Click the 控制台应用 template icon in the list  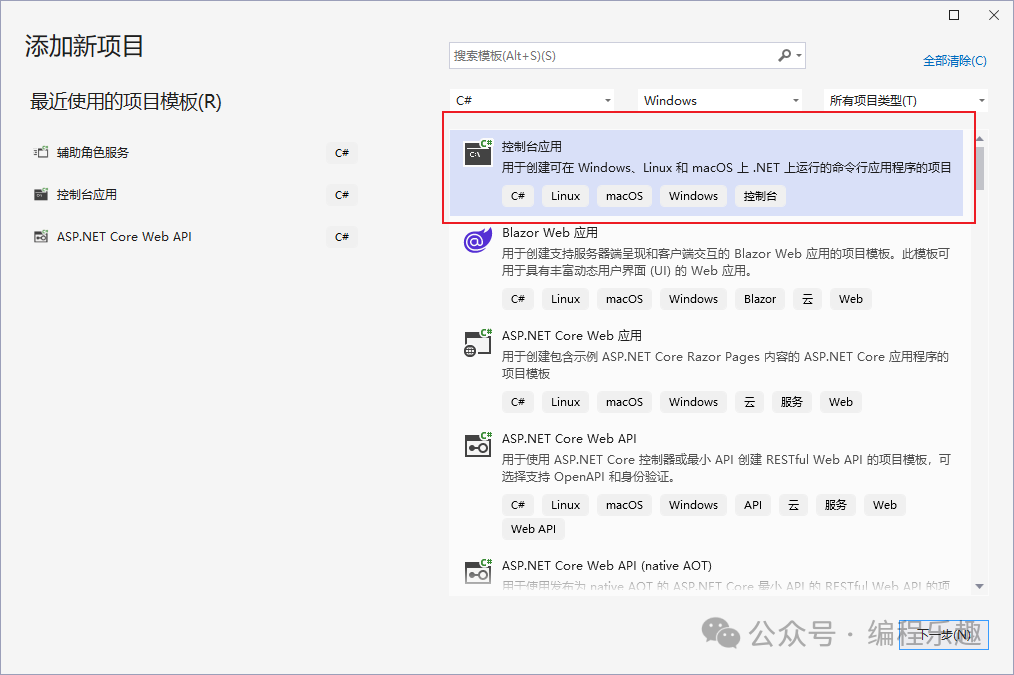point(478,153)
